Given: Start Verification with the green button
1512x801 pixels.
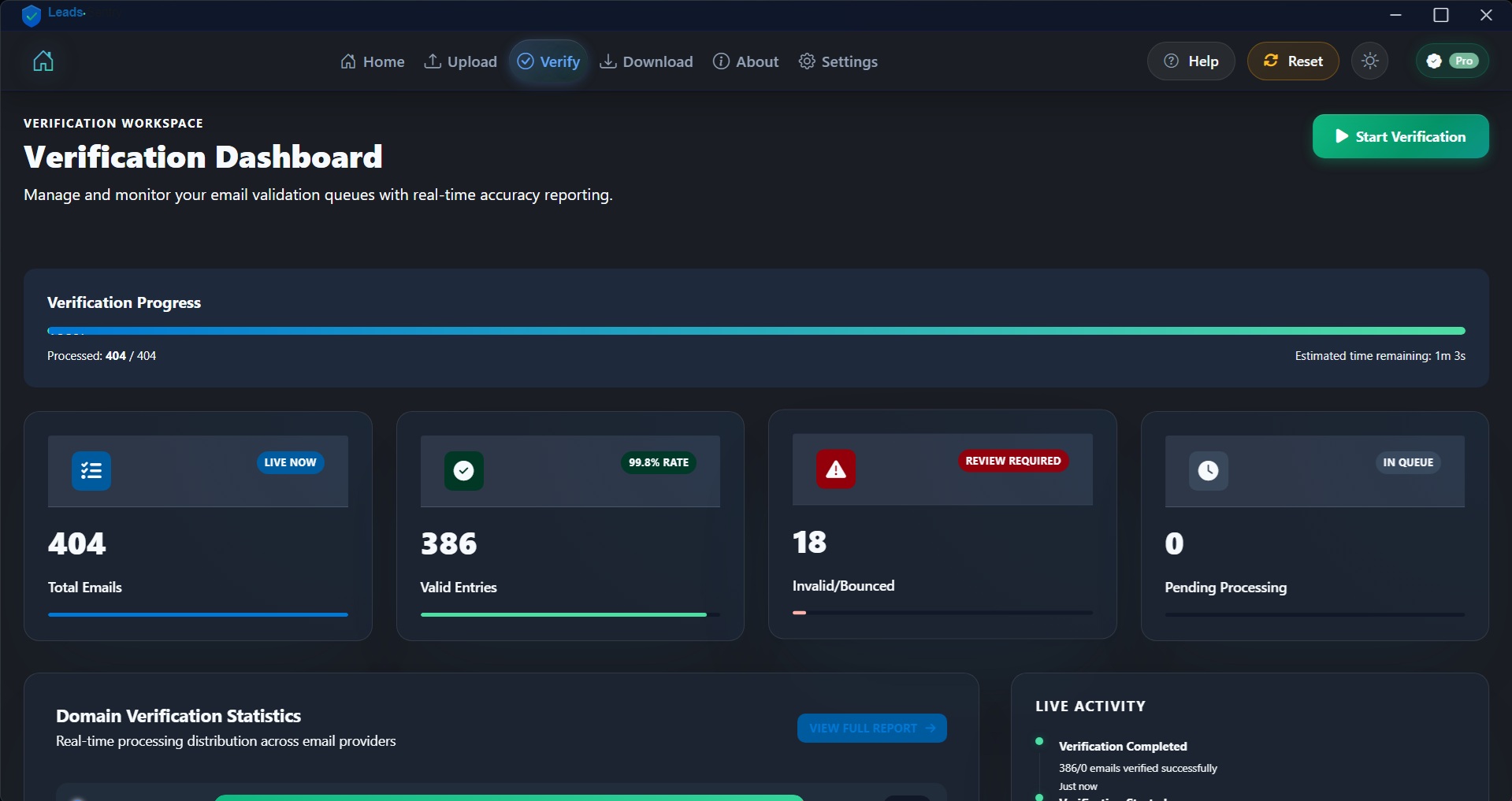Looking at the screenshot, I should tap(1400, 136).
